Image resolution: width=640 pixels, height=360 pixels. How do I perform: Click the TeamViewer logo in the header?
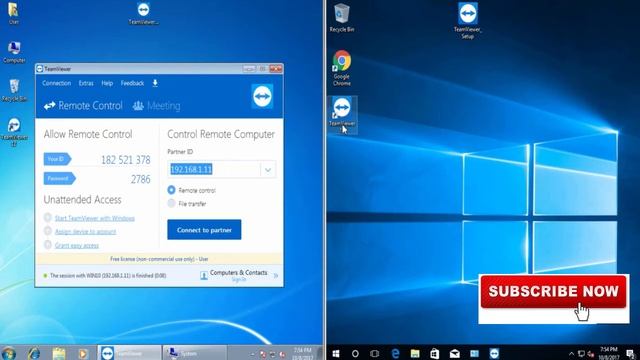(262, 96)
